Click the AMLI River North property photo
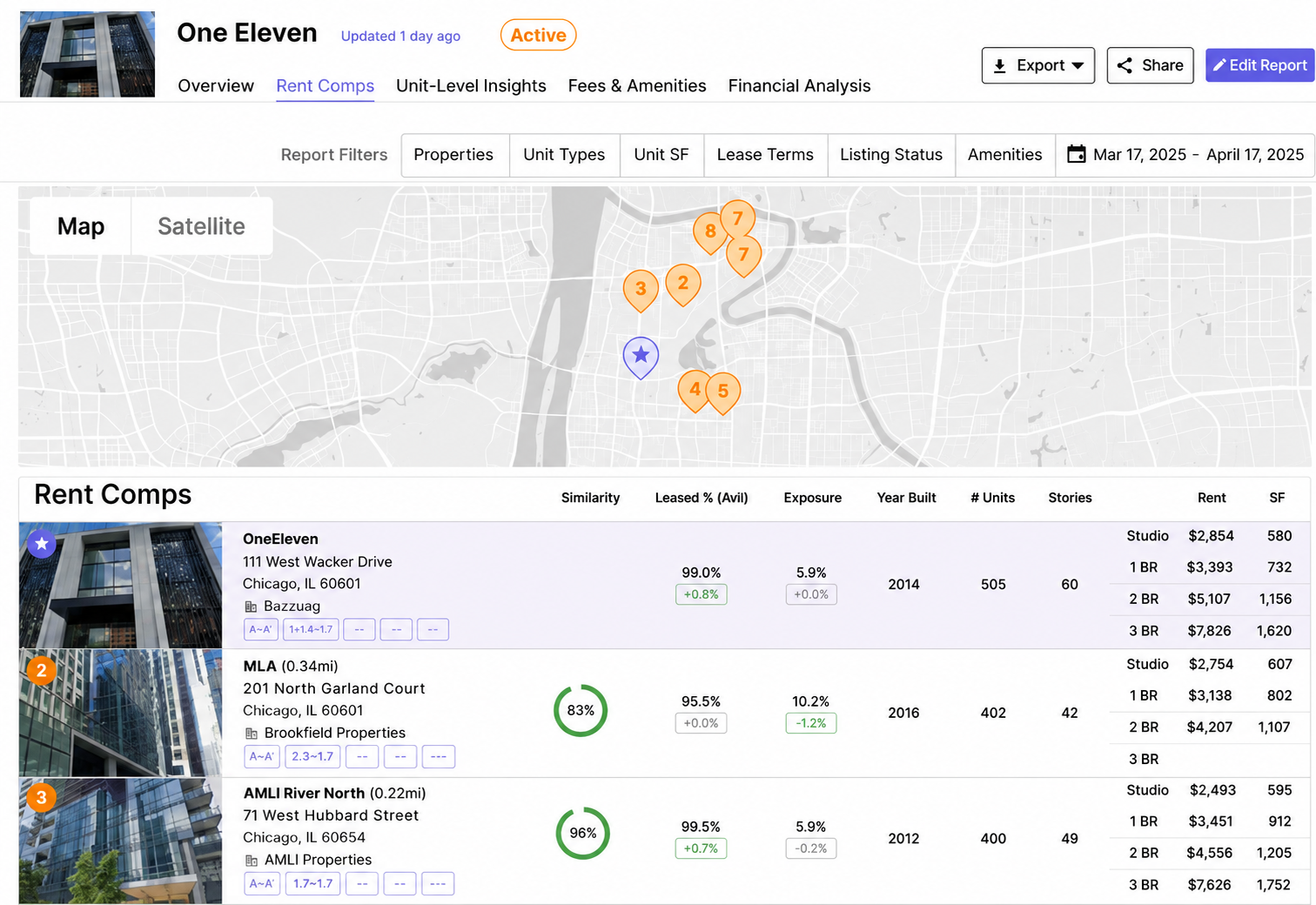1316x905 pixels. 120,841
